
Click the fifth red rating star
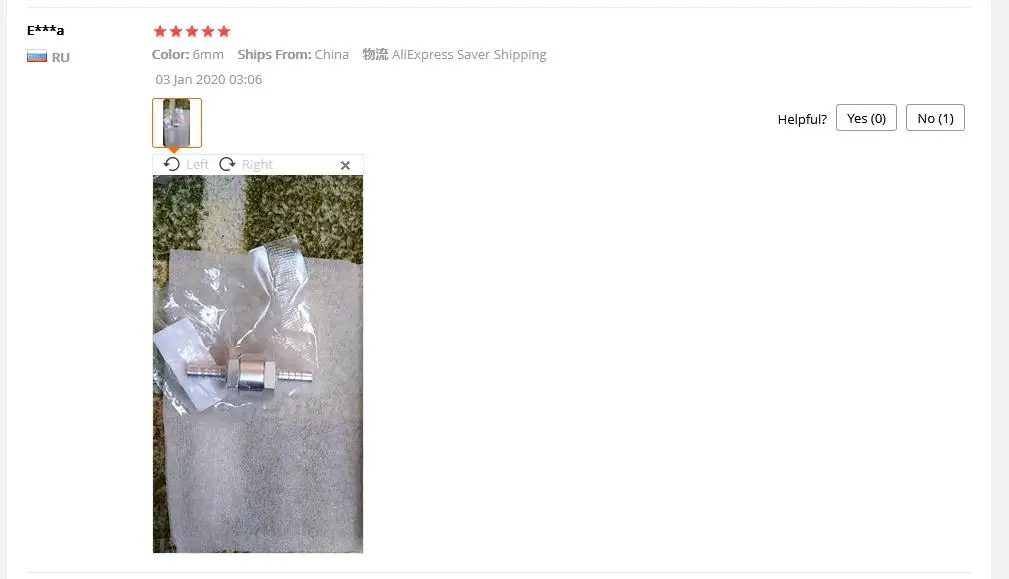(x=224, y=31)
